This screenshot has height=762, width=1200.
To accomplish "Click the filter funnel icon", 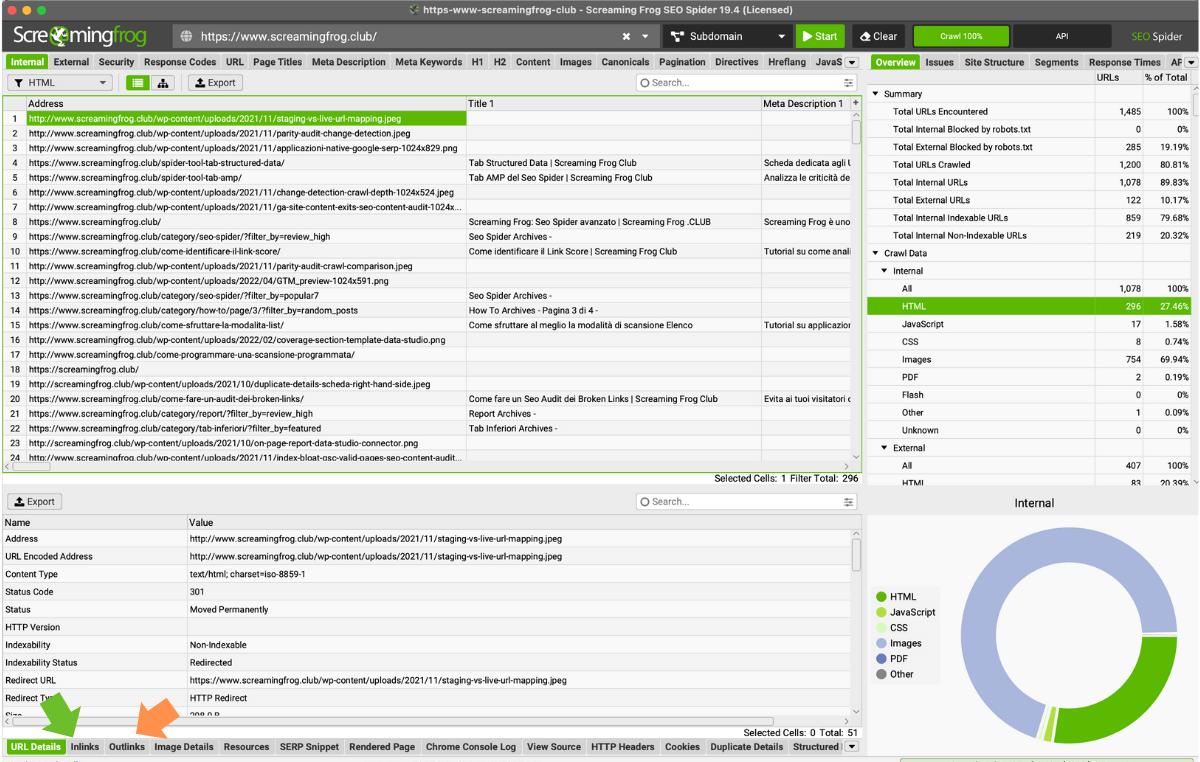I will click(x=18, y=82).
